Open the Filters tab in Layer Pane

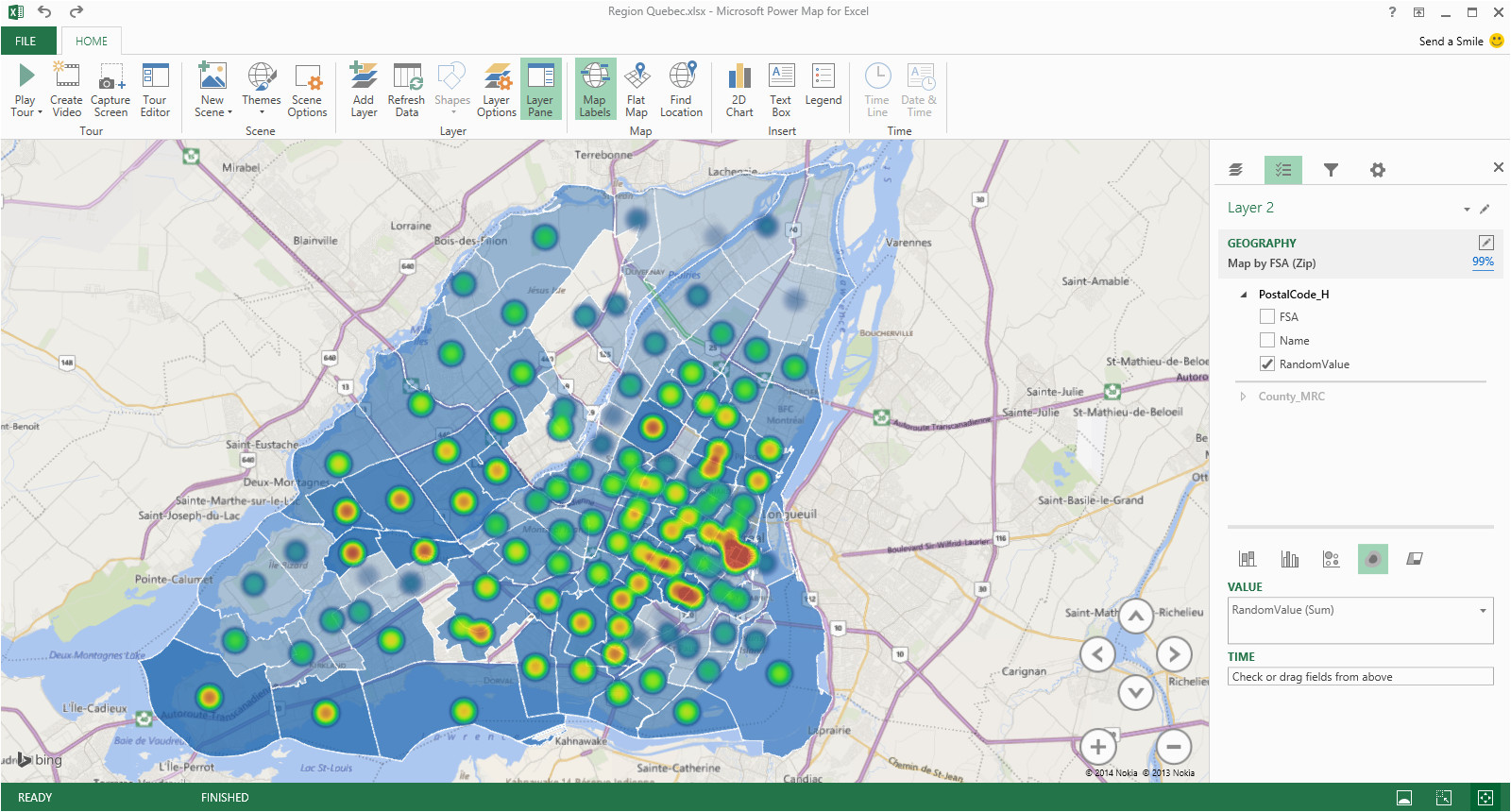1331,170
